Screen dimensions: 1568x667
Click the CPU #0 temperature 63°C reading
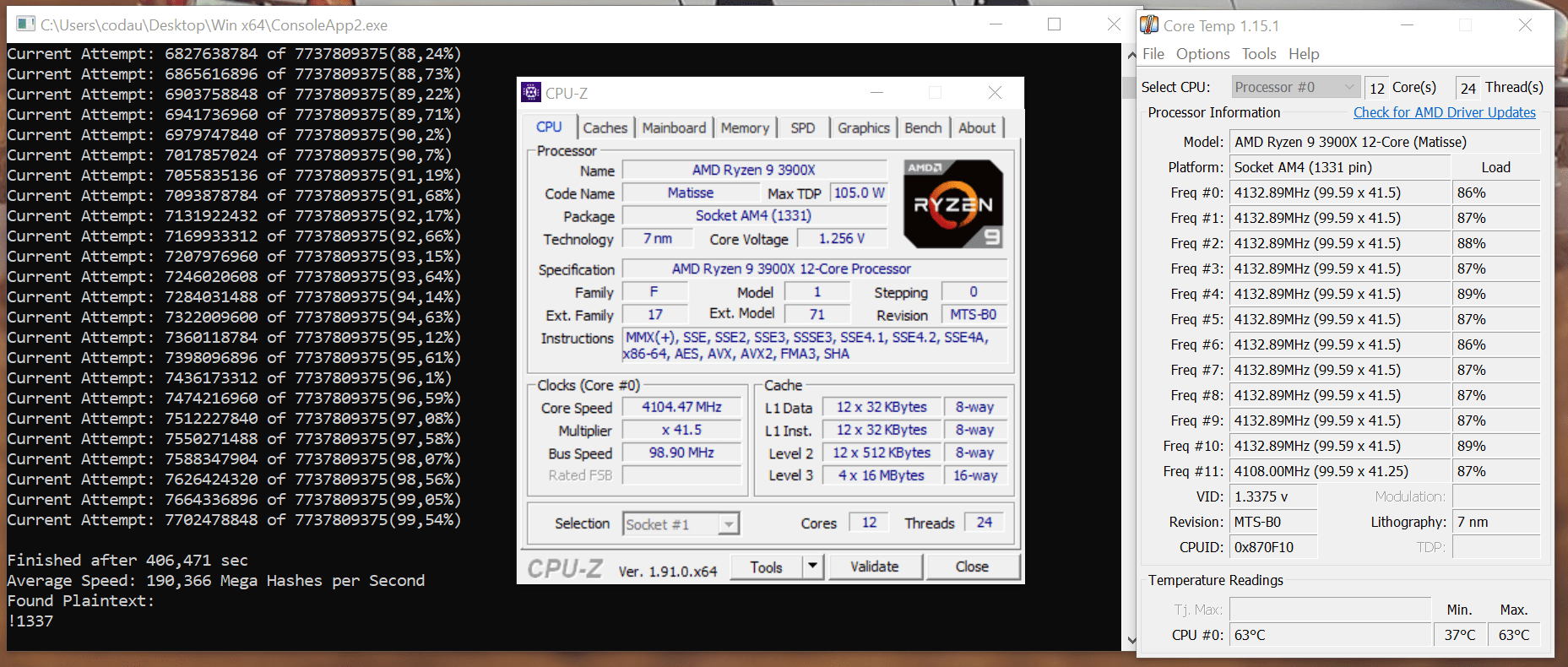[x=1330, y=635]
